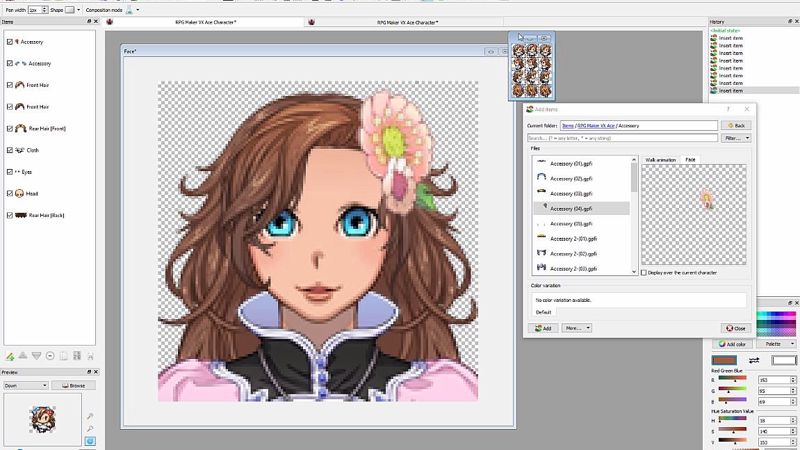The height and width of the screenshot is (450, 800).
Task: Select Accessory 2-(03).gpfi file
Action: [x=581, y=268]
